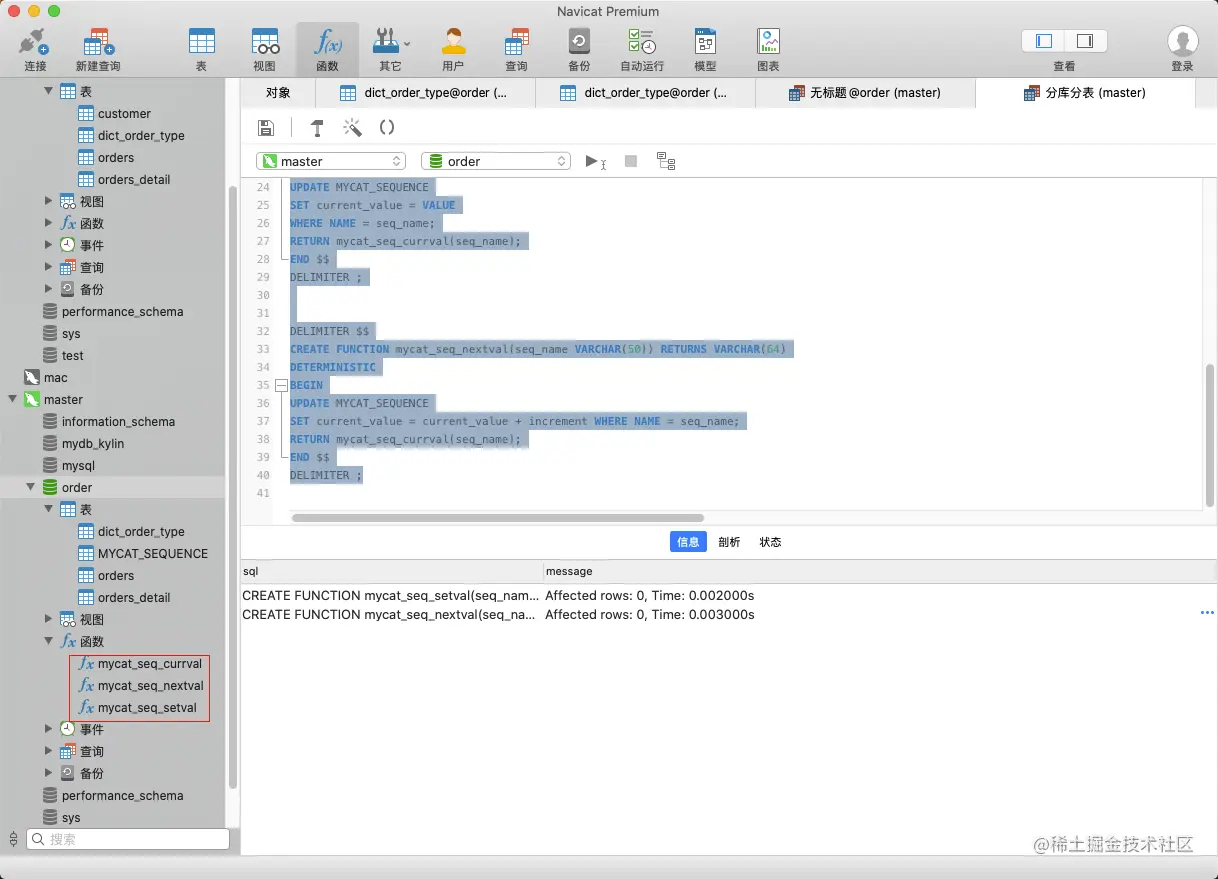The height and width of the screenshot is (879, 1218).
Task: Expand the 视图 node under order
Action: [48, 619]
